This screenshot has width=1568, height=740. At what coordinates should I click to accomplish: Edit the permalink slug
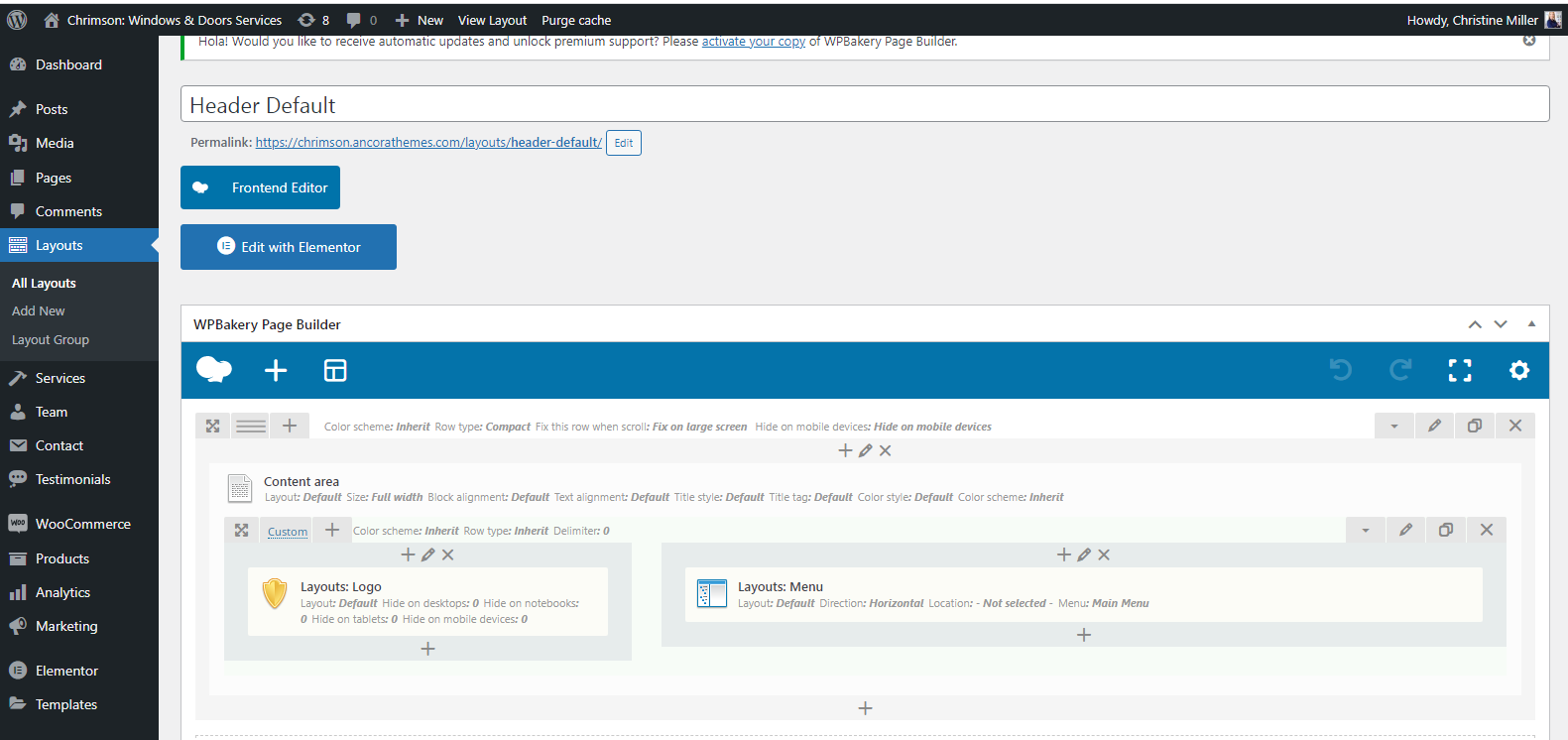pyautogui.click(x=624, y=143)
